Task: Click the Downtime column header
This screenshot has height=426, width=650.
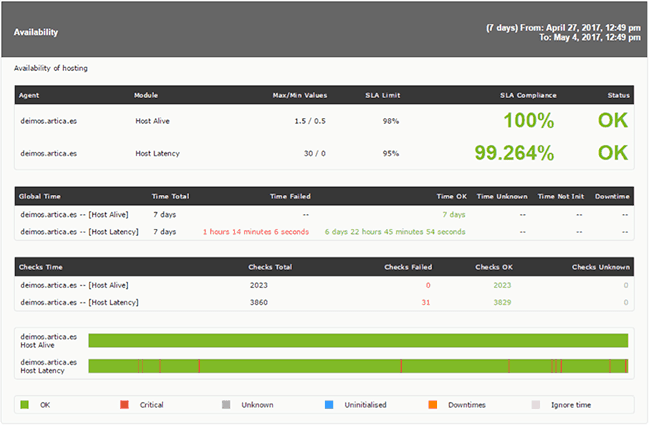Action: pos(612,196)
